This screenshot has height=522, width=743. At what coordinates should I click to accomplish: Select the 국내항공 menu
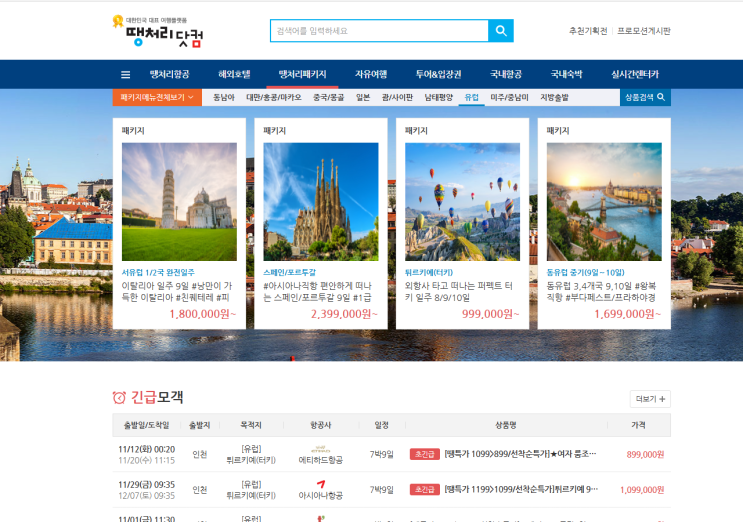click(506, 74)
